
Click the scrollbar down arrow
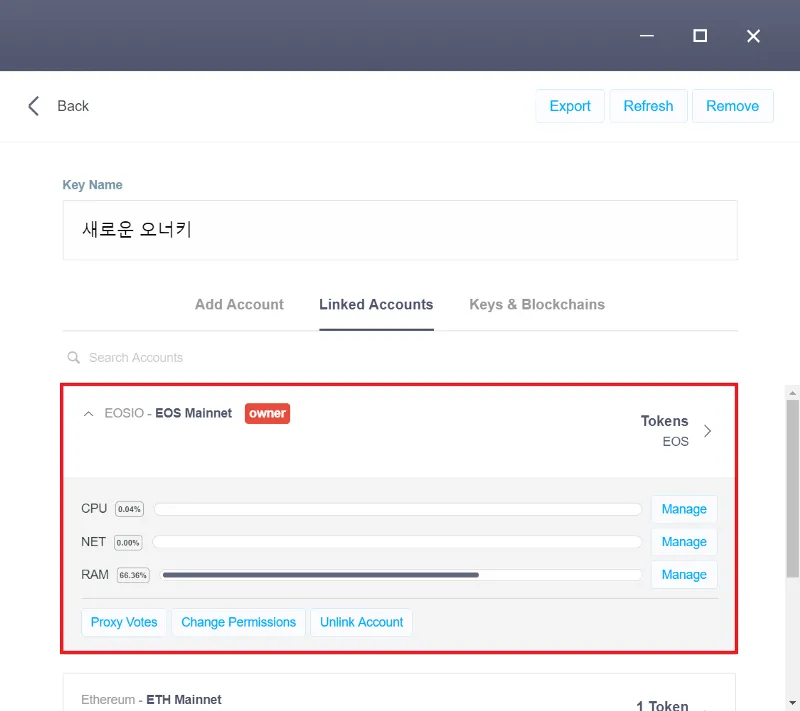(x=792, y=702)
